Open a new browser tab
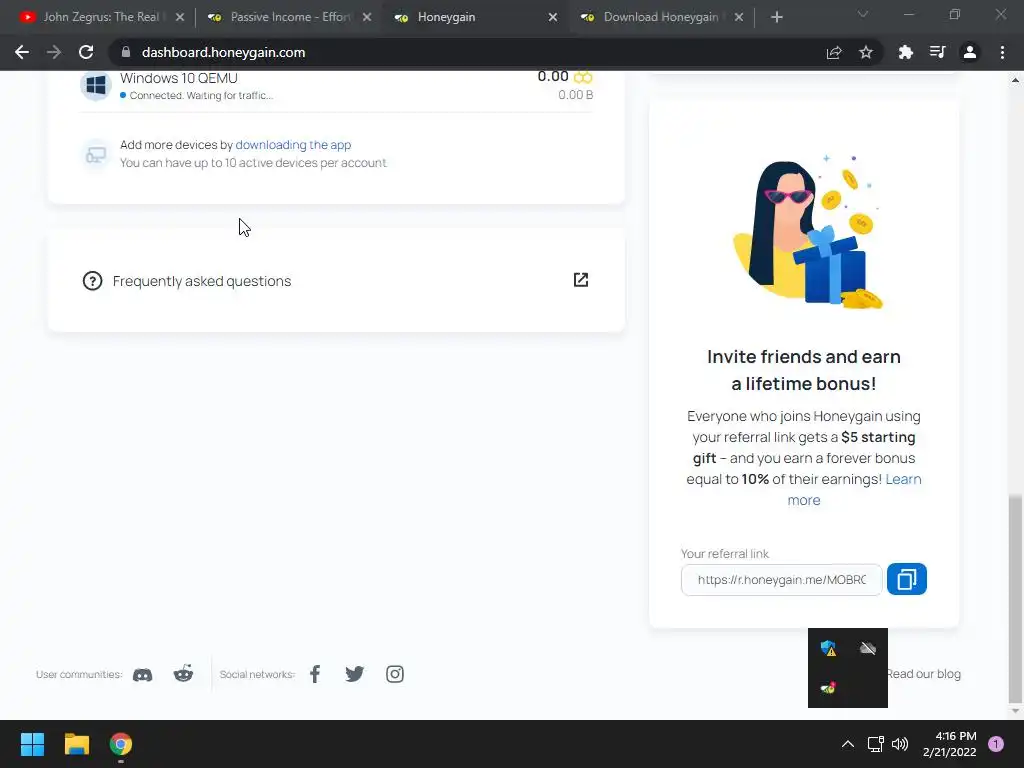The height and width of the screenshot is (768, 1024). 776,17
